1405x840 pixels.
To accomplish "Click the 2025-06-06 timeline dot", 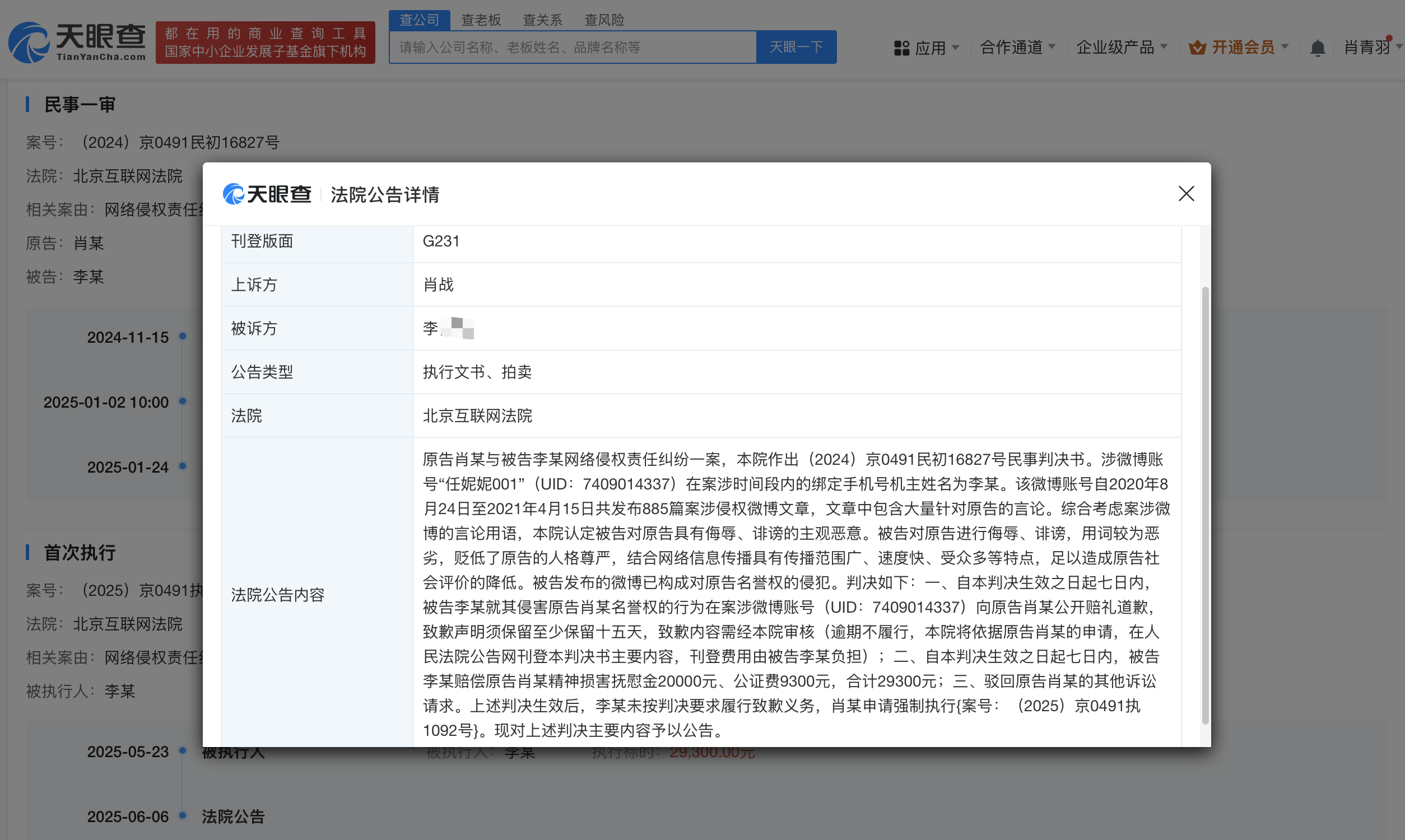I will [x=182, y=816].
